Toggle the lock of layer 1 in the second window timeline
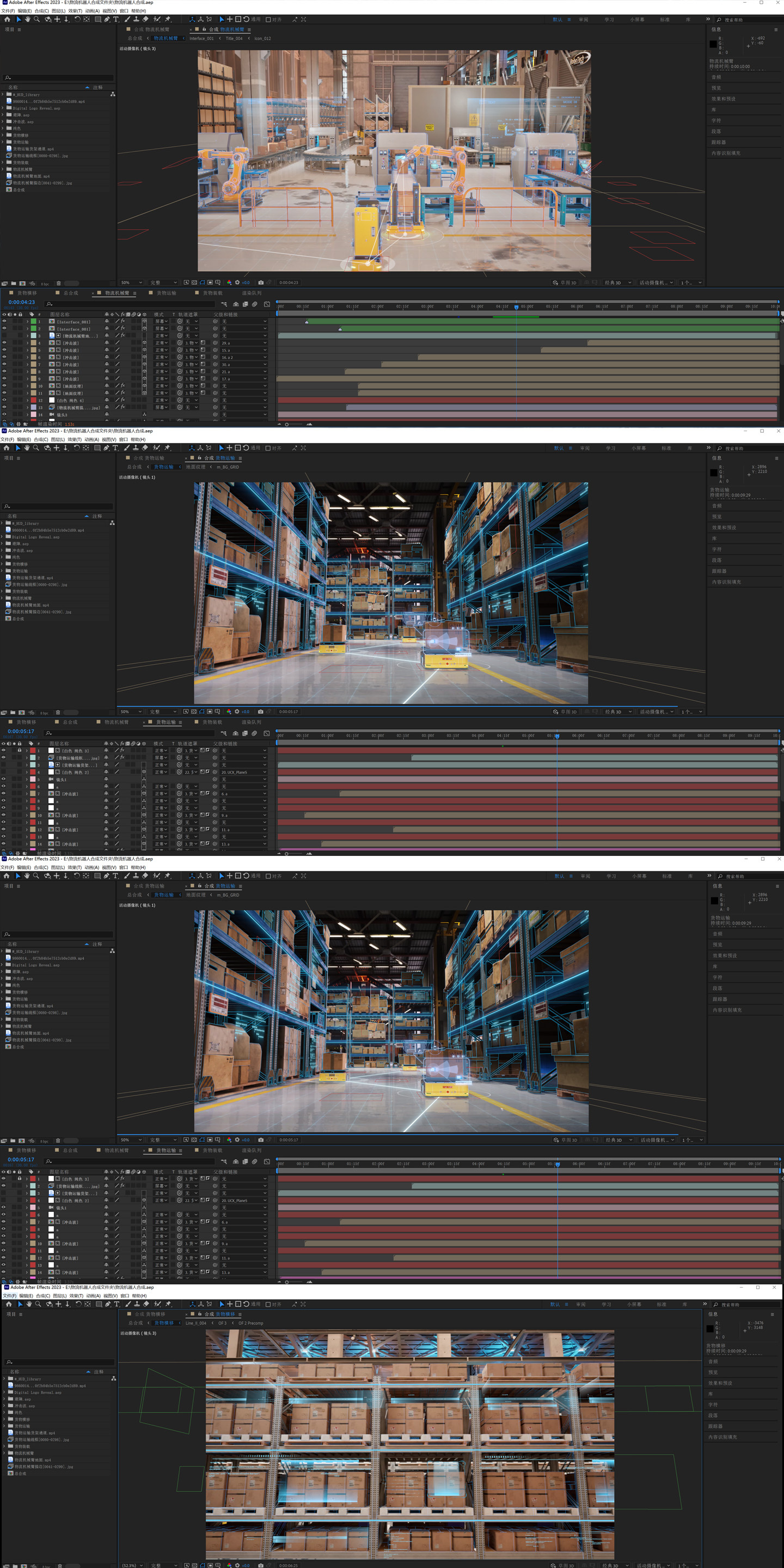784x1568 pixels. point(20,751)
